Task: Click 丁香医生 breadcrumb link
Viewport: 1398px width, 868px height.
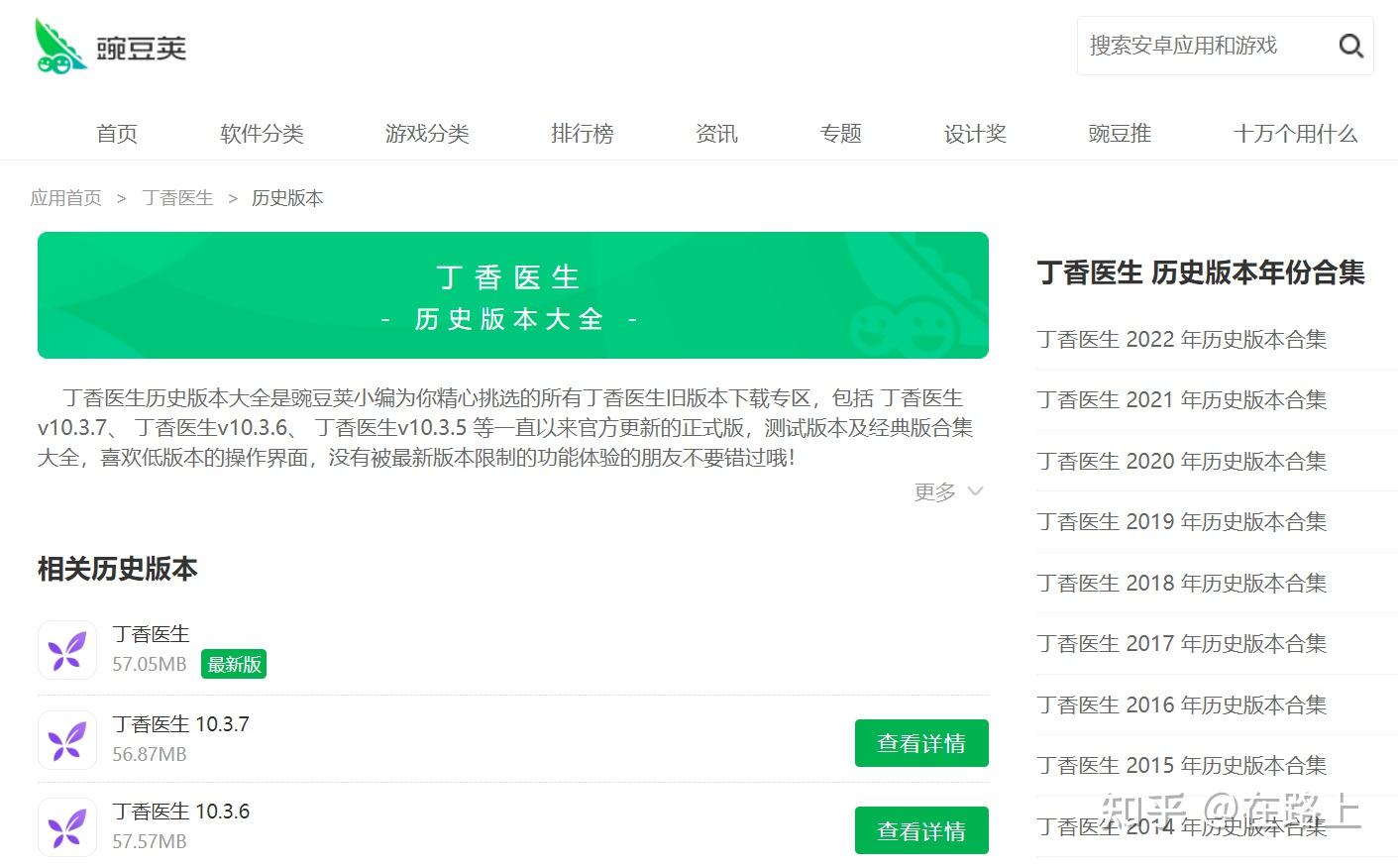Action: 177,198
